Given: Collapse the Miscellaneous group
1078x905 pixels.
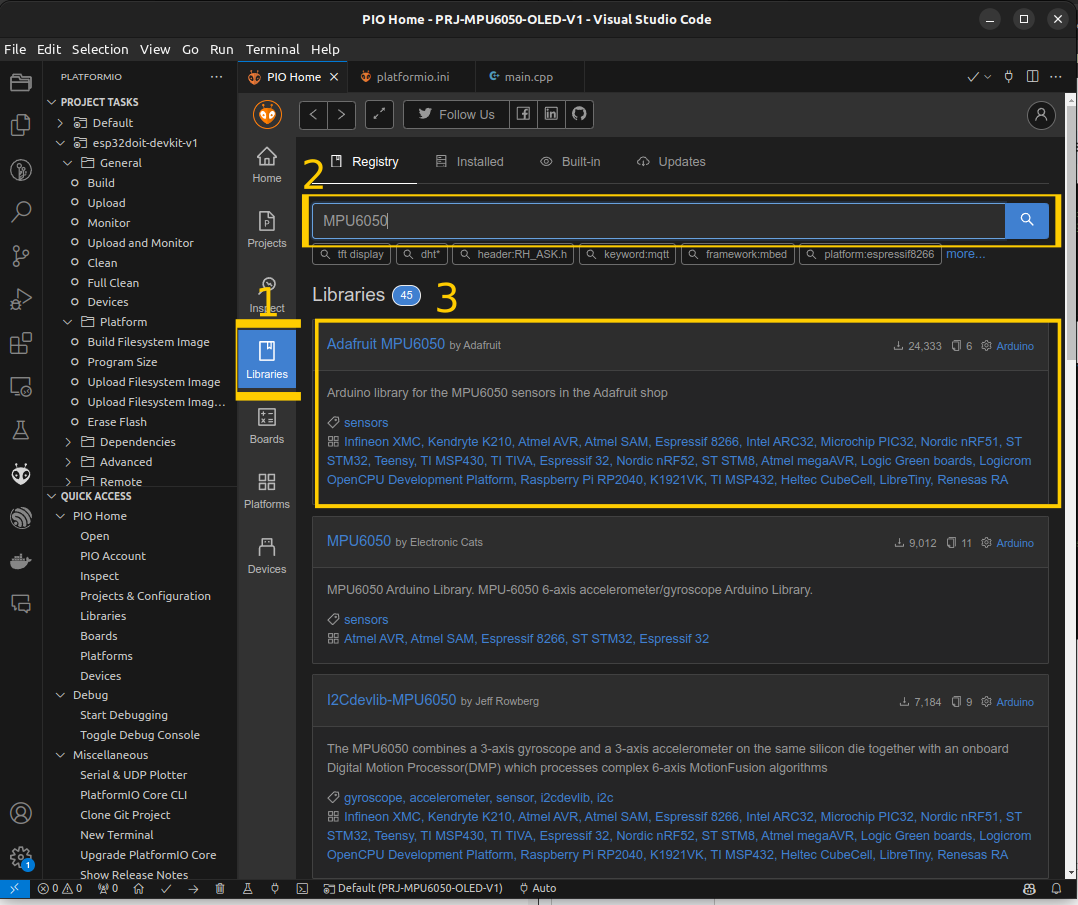Looking at the screenshot, I should (60, 755).
